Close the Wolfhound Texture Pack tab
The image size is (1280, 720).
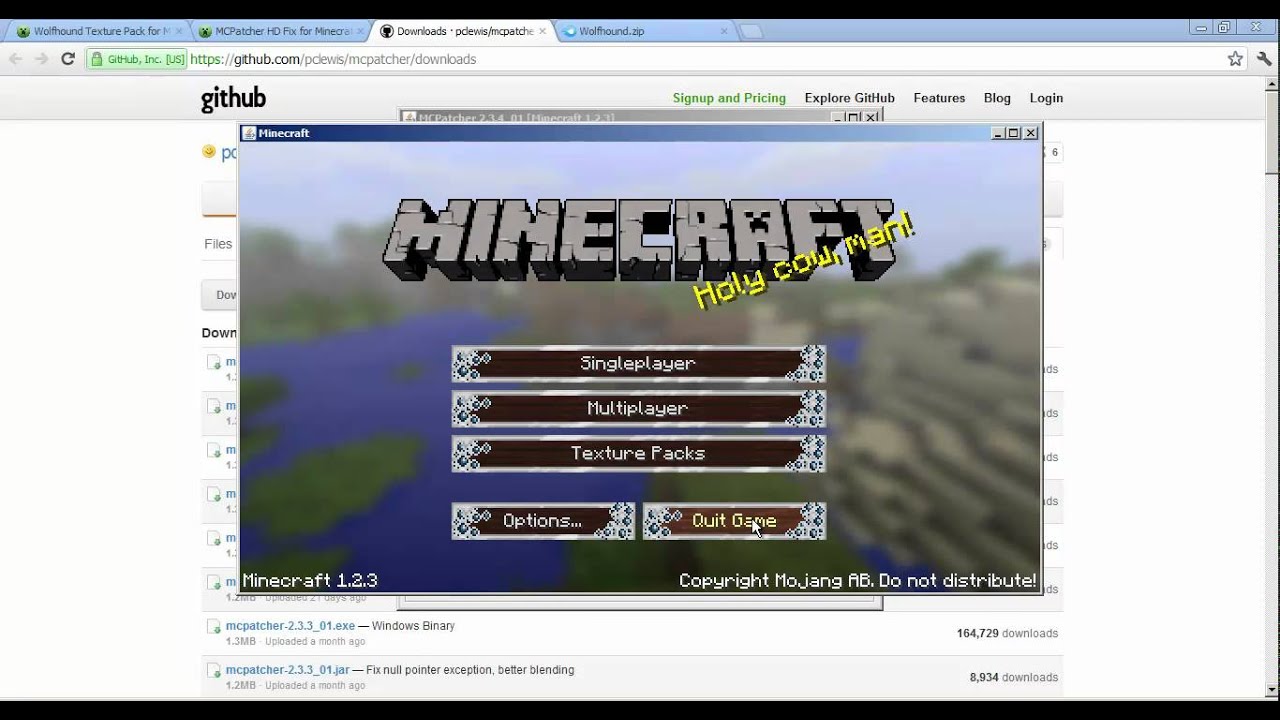coord(179,31)
